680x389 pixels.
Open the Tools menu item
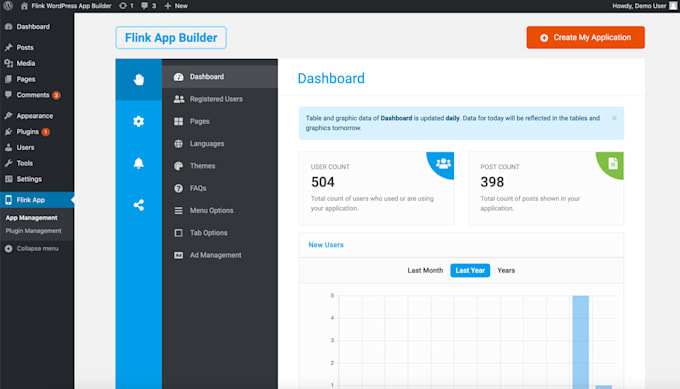37,163
